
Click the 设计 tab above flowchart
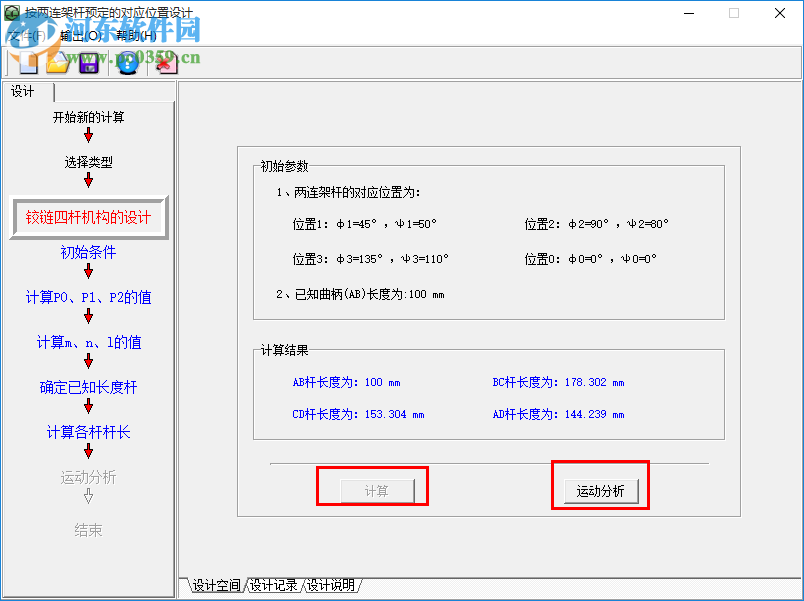pos(24,91)
